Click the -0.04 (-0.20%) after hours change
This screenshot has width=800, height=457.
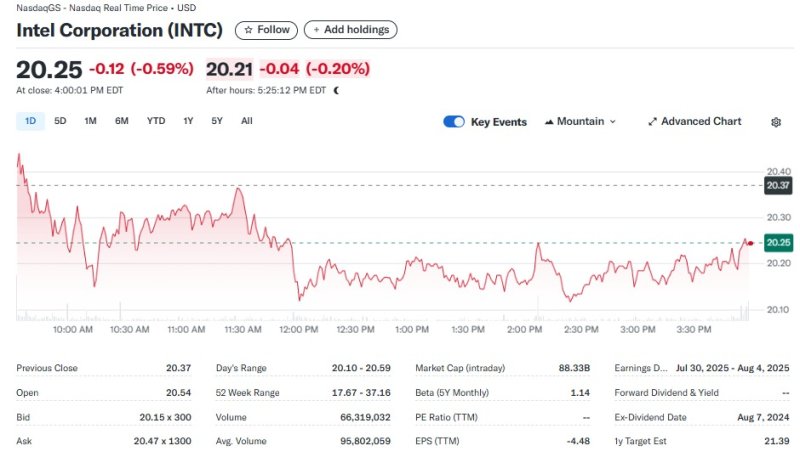coord(315,69)
